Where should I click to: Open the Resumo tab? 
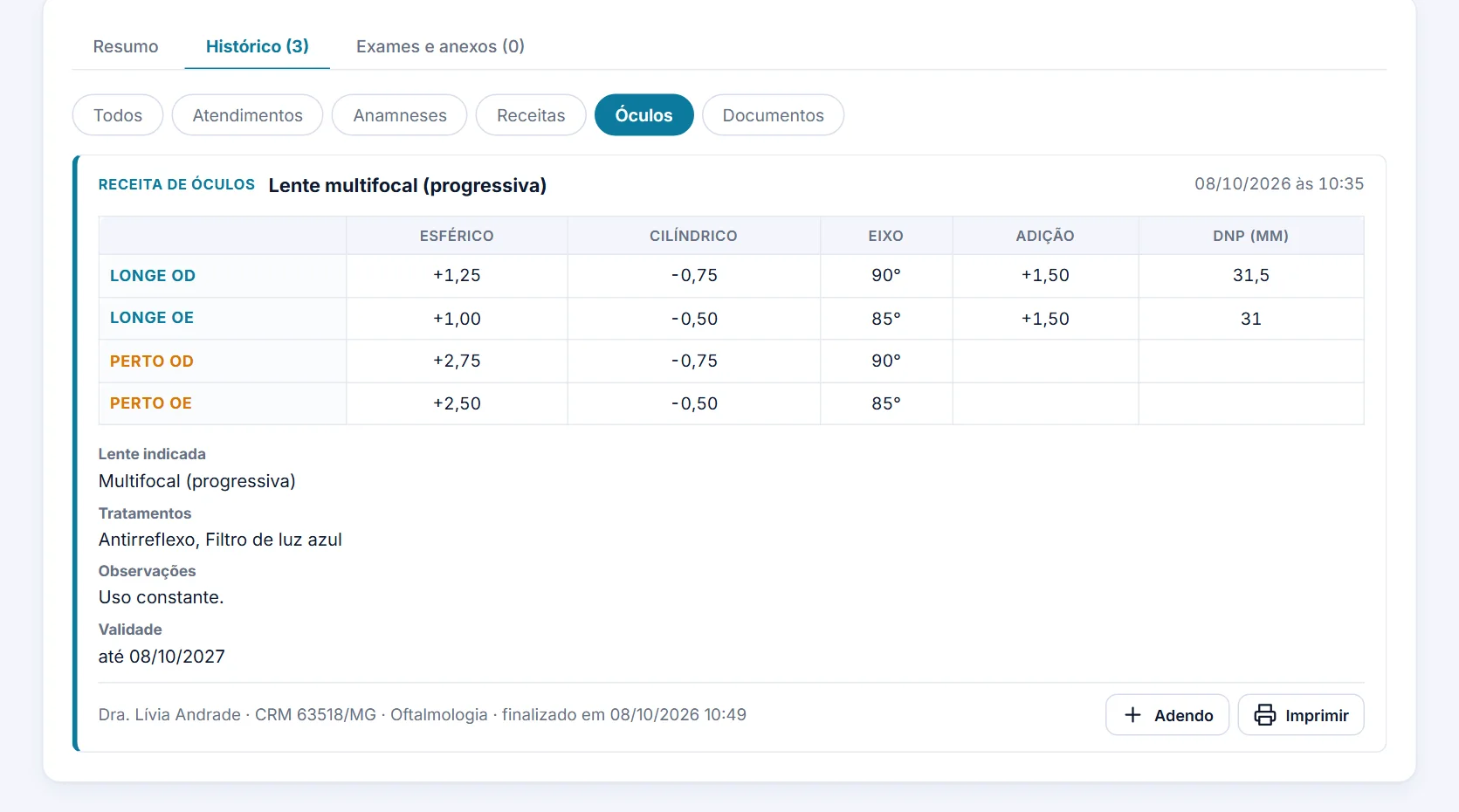pyautogui.click(x=126, y=46)
